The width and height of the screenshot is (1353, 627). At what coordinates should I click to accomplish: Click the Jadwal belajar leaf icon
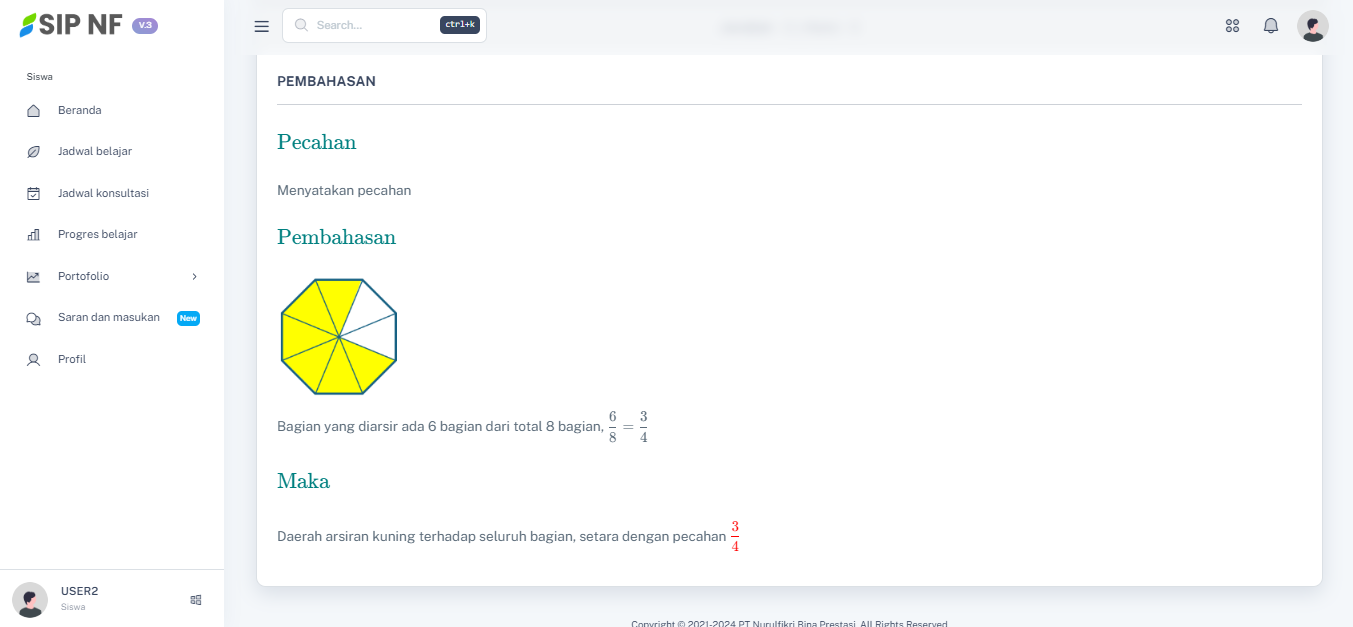[33, 152]
